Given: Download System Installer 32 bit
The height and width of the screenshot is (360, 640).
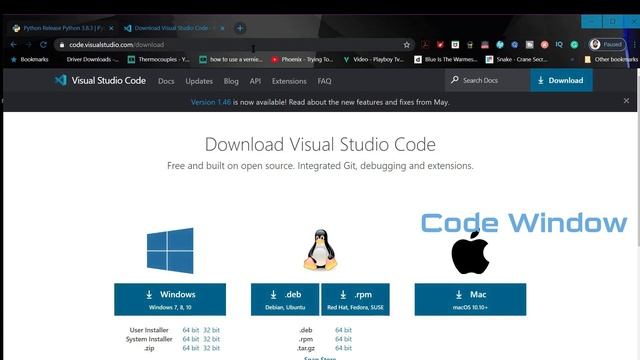Looking at the screenshot, I should (211, 339).
